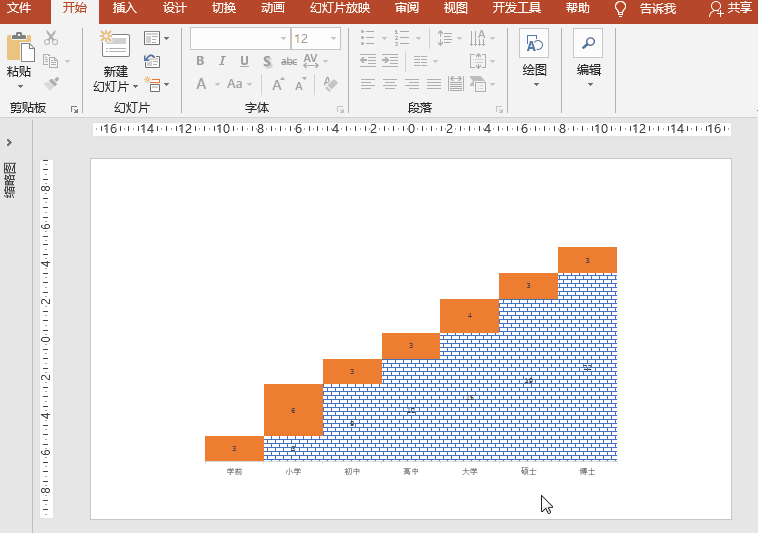Switch to the Review (审阅) tab

[407, 8]
